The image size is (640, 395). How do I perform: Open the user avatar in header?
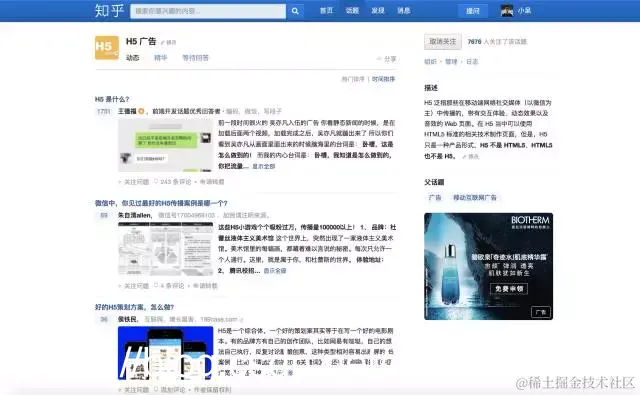[x=507, y=11]
